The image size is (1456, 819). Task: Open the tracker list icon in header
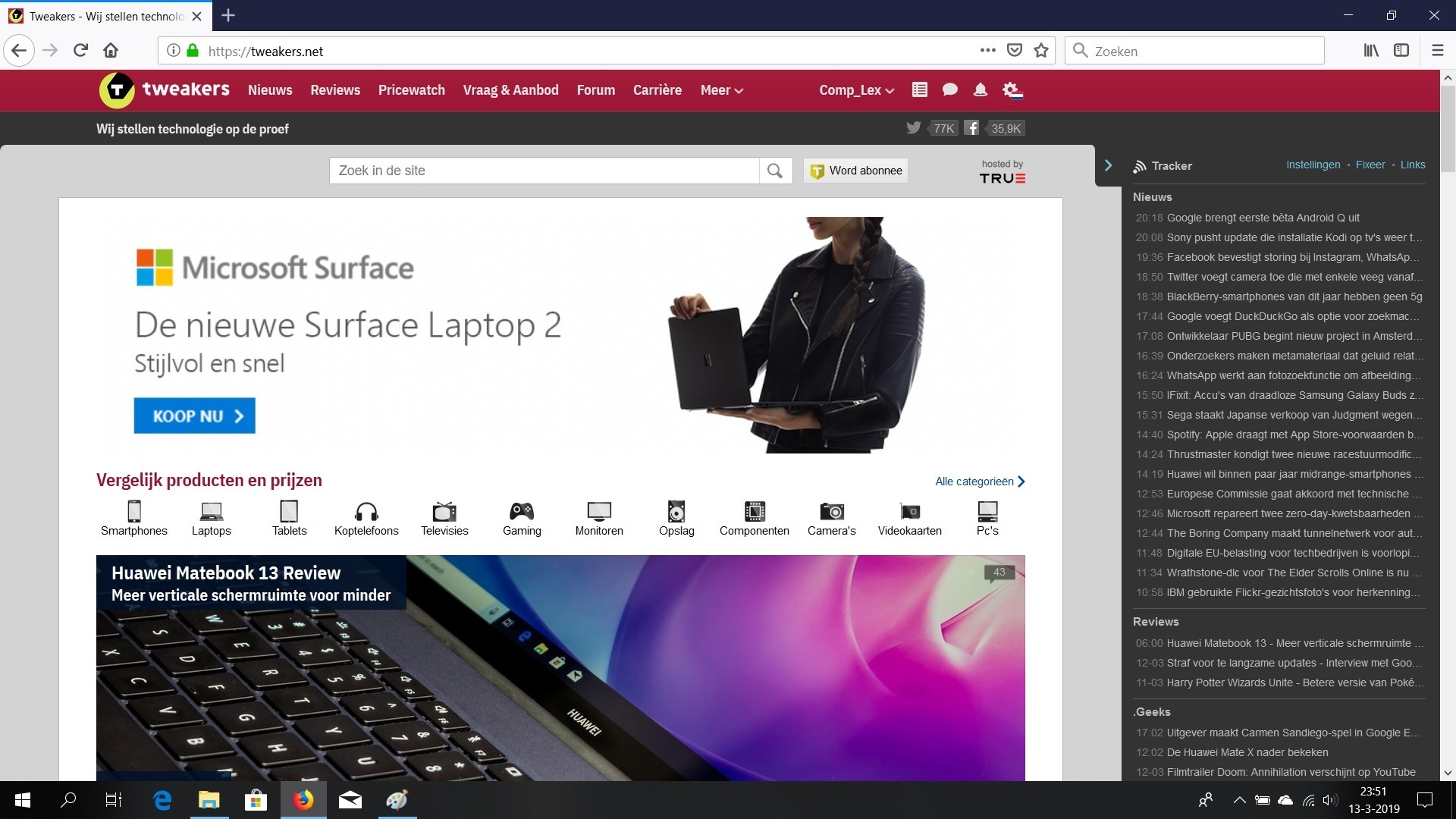coord(919,89)
